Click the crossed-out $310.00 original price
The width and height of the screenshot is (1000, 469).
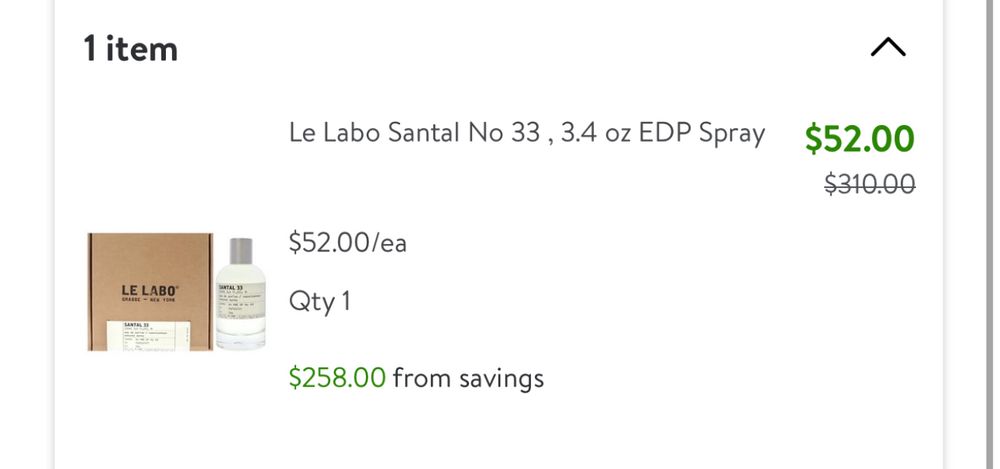tap(869, 183)
